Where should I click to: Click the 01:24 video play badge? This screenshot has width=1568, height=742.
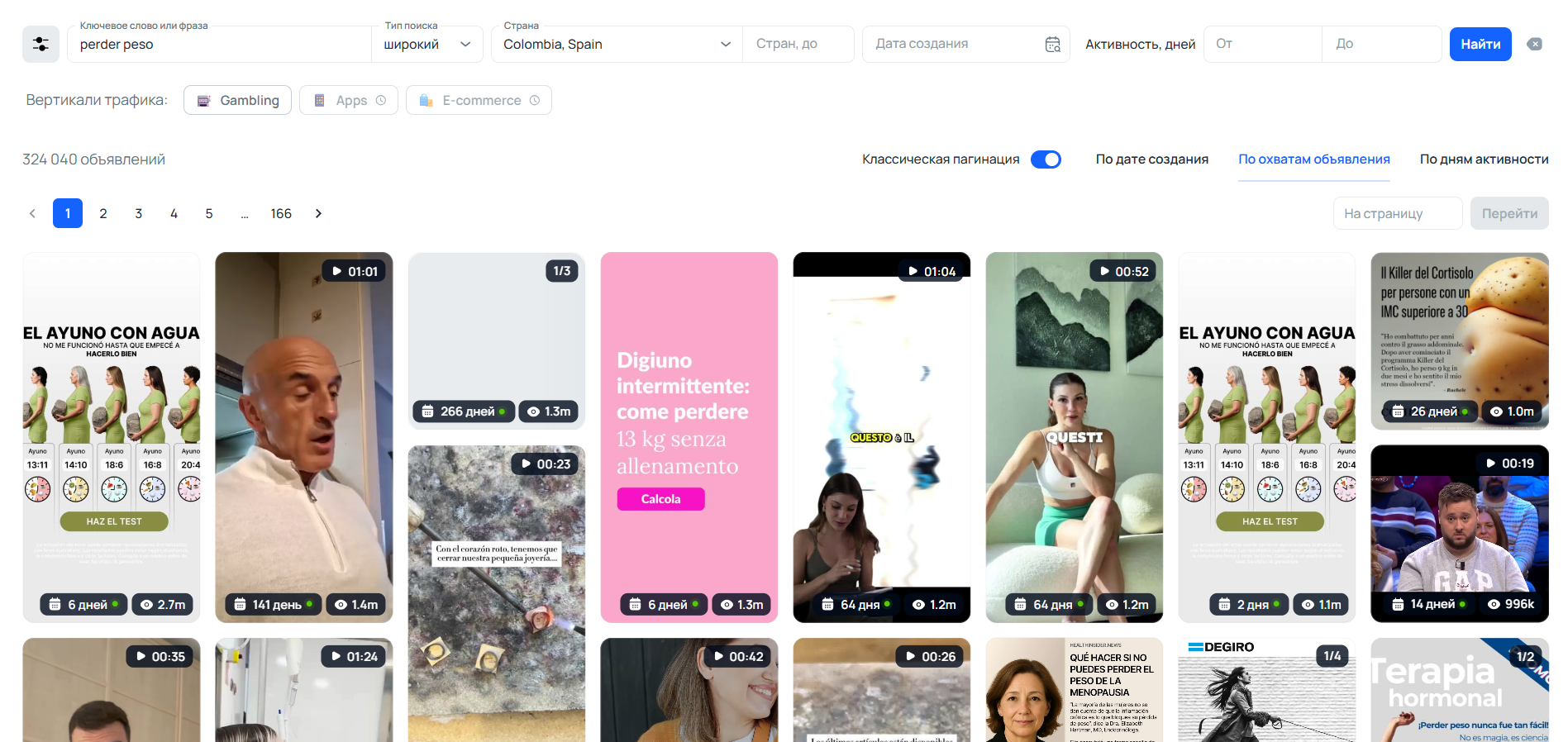coord(353,657)
